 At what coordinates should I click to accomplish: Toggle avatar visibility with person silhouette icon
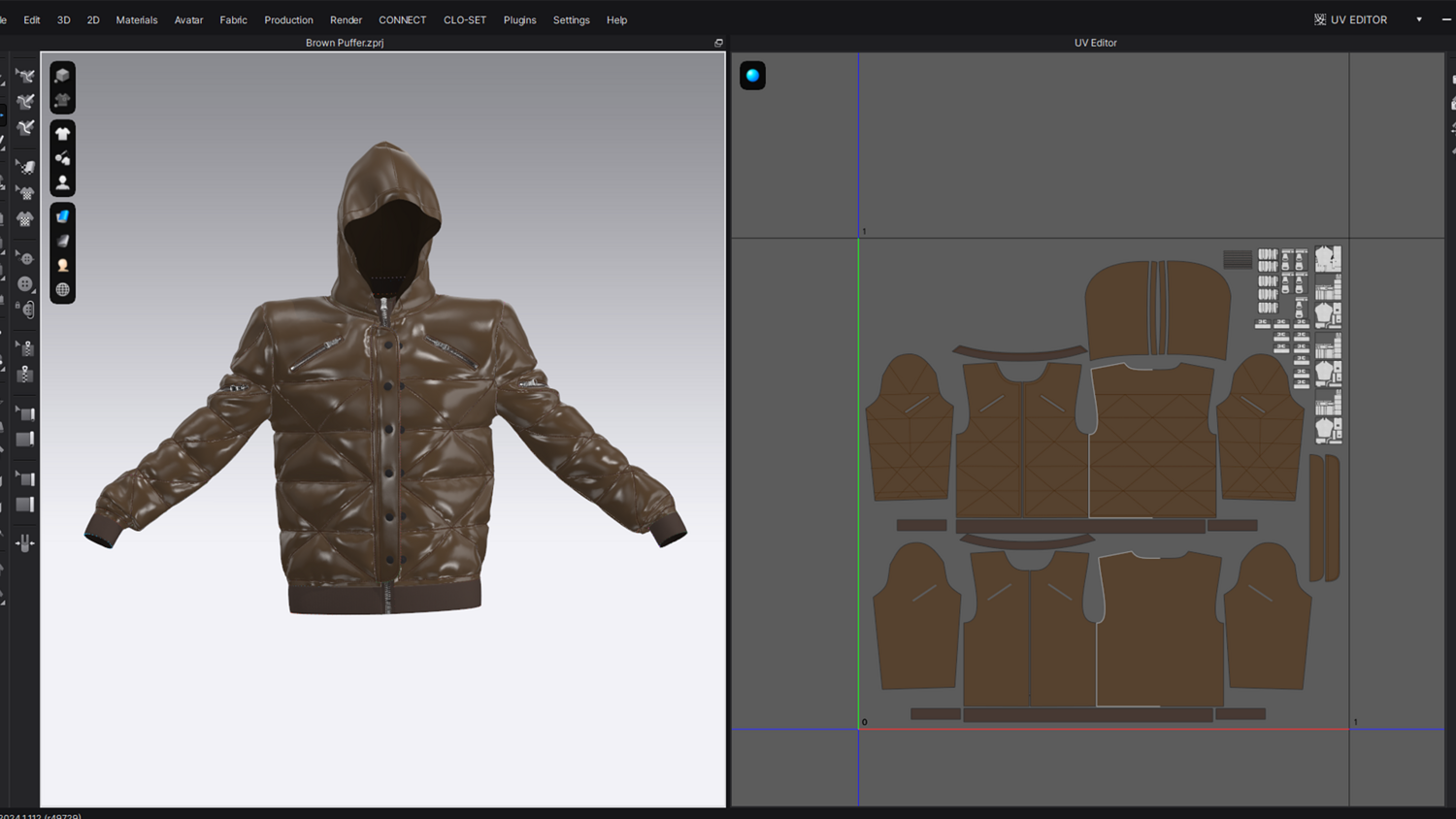pos(63,181)
